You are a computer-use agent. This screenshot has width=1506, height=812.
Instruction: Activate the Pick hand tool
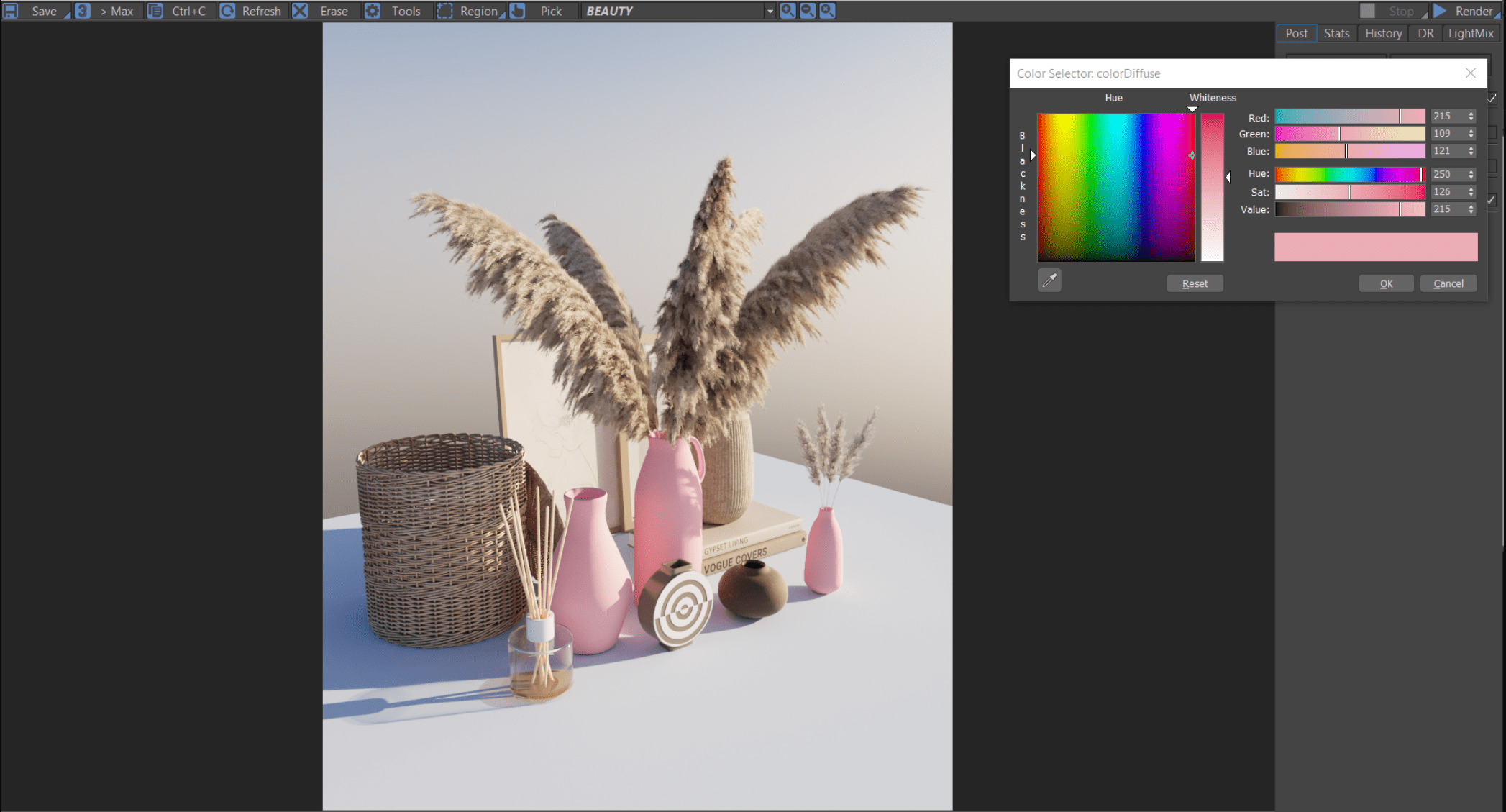click(x=517, y=10)
